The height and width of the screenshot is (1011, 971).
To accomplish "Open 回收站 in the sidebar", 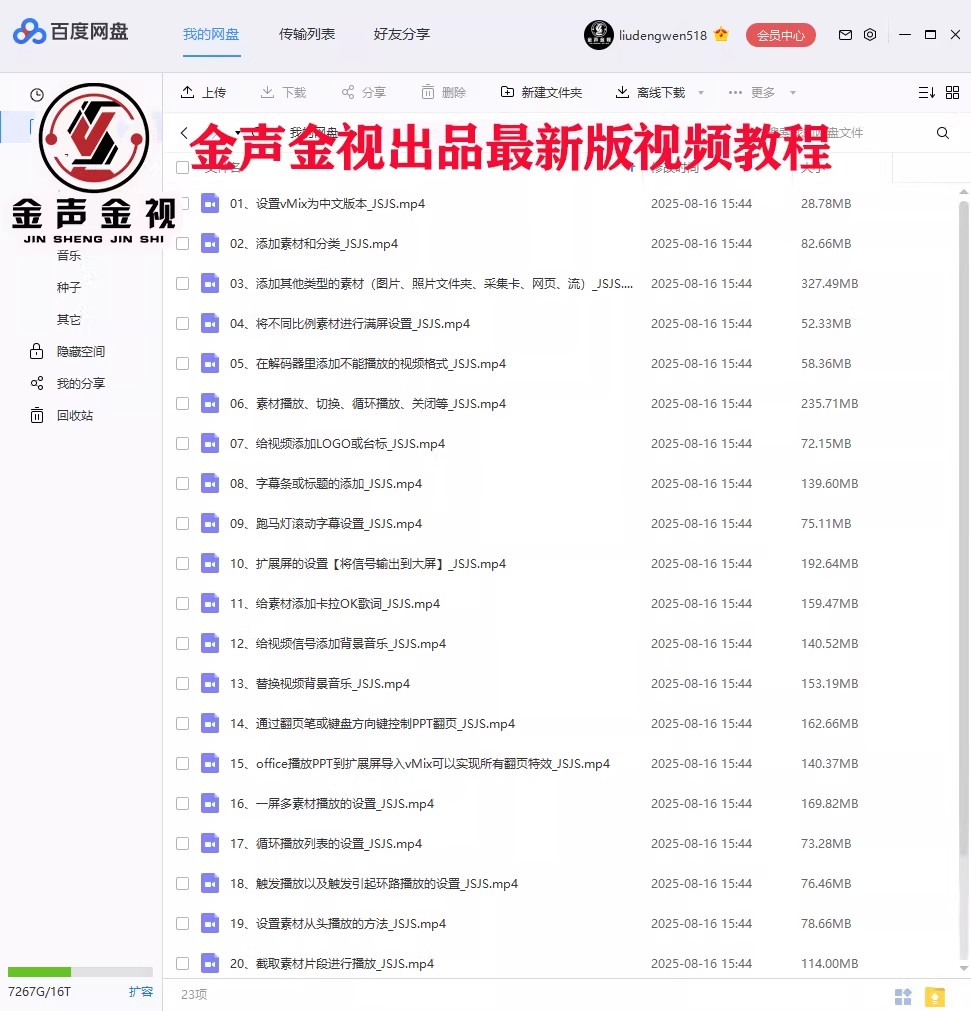I will [x=70, y=415].
